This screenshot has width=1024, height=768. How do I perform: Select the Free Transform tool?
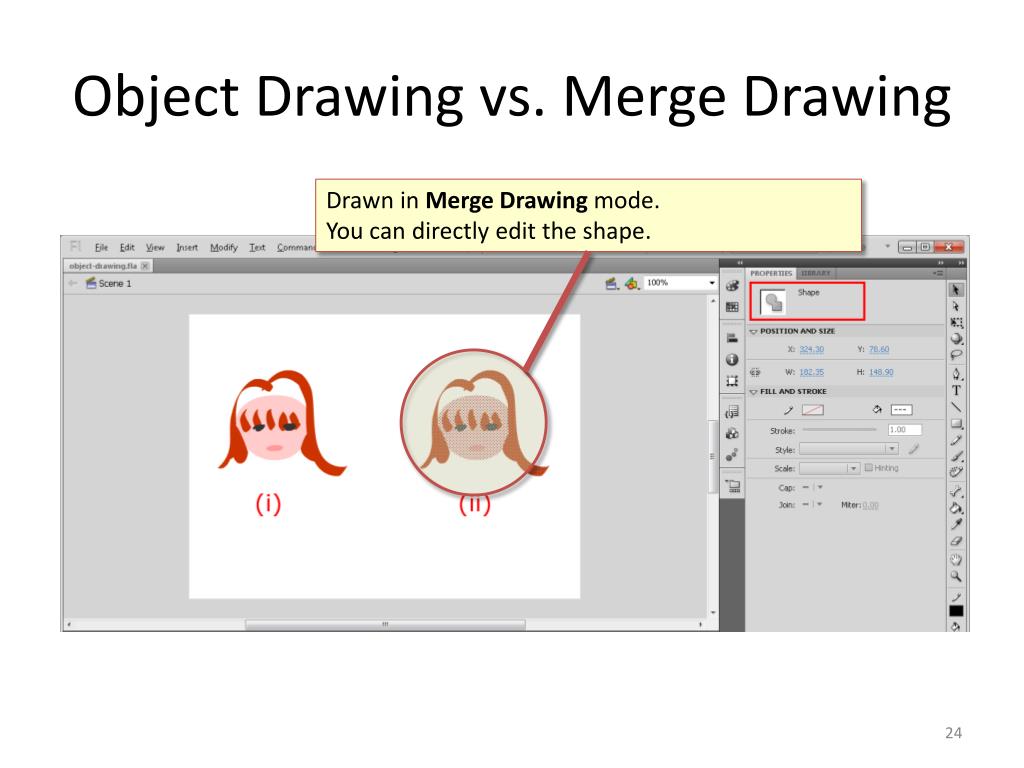click(956, 322)
